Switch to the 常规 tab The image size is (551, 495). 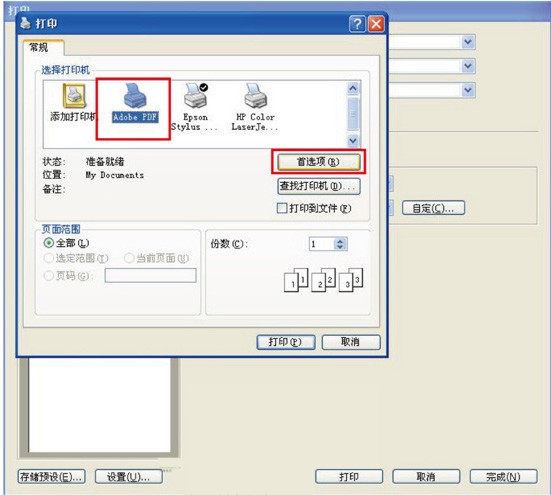[x=39, y=47]
